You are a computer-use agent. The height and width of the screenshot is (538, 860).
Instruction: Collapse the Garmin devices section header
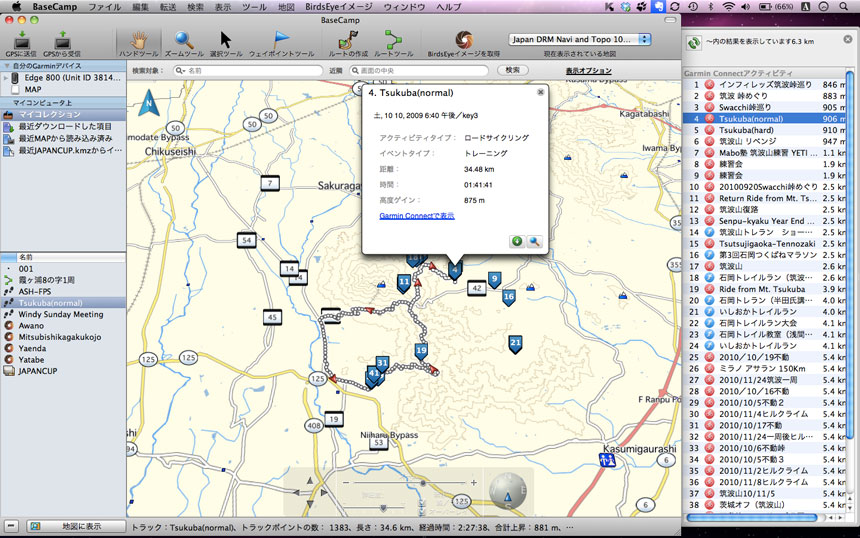(7, 66)
